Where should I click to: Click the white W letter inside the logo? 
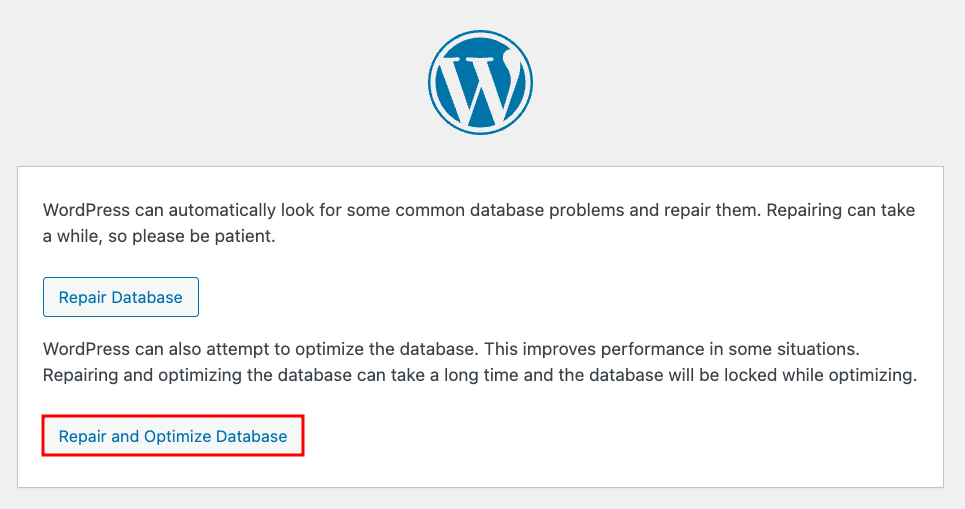[481, 86]
